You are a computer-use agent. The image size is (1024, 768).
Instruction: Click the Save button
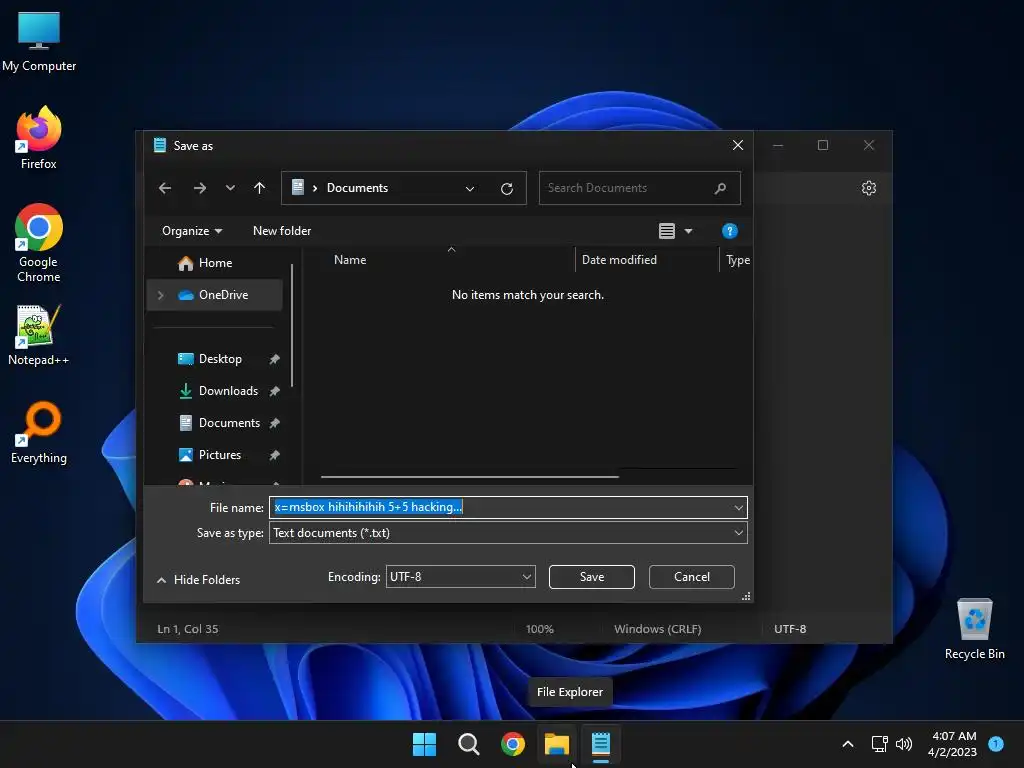pyautogui.click(x=592, y=577)
